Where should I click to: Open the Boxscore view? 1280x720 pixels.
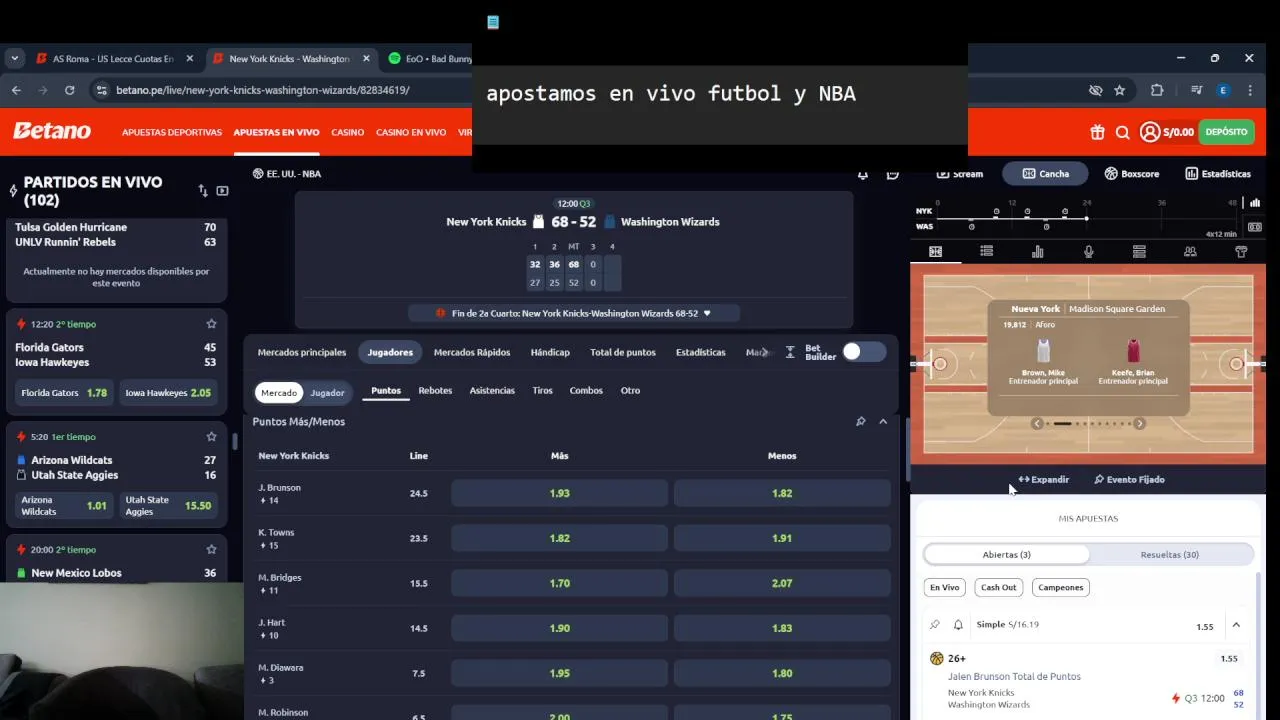(x=1132, y=174)
